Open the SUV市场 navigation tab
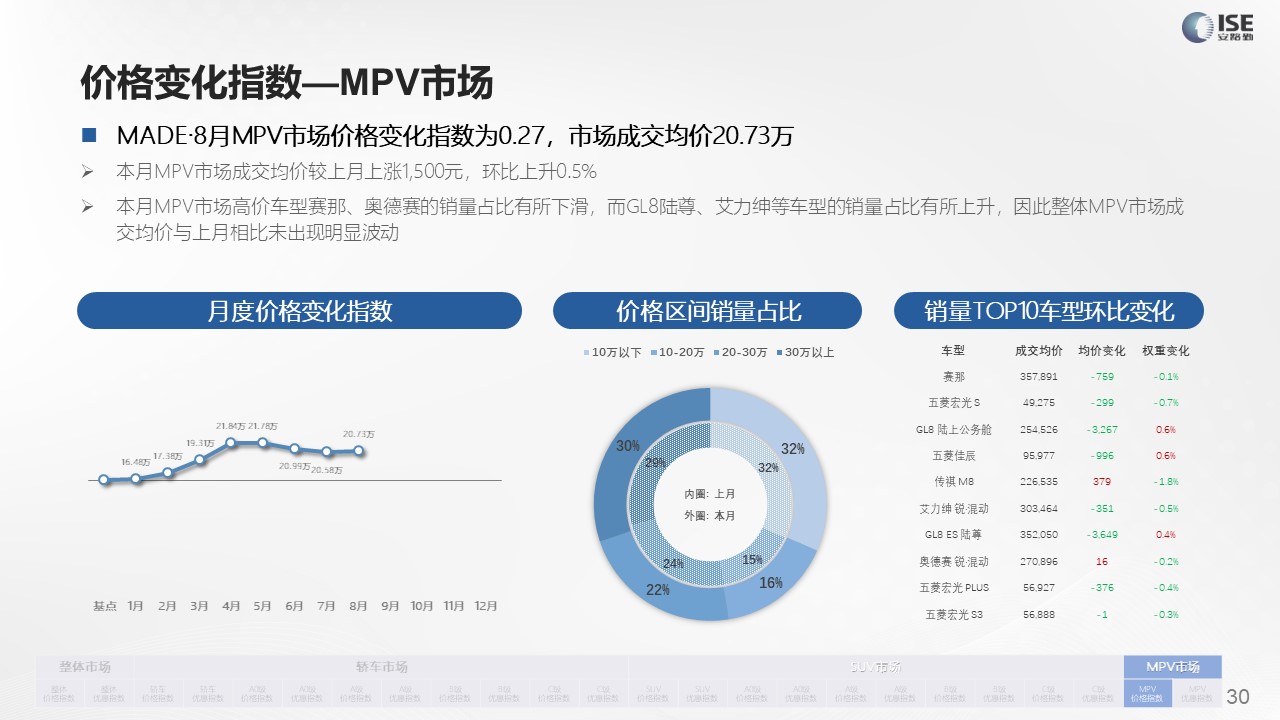The height and width of the screenshot is (720, 1280). (x=875, y=667)
